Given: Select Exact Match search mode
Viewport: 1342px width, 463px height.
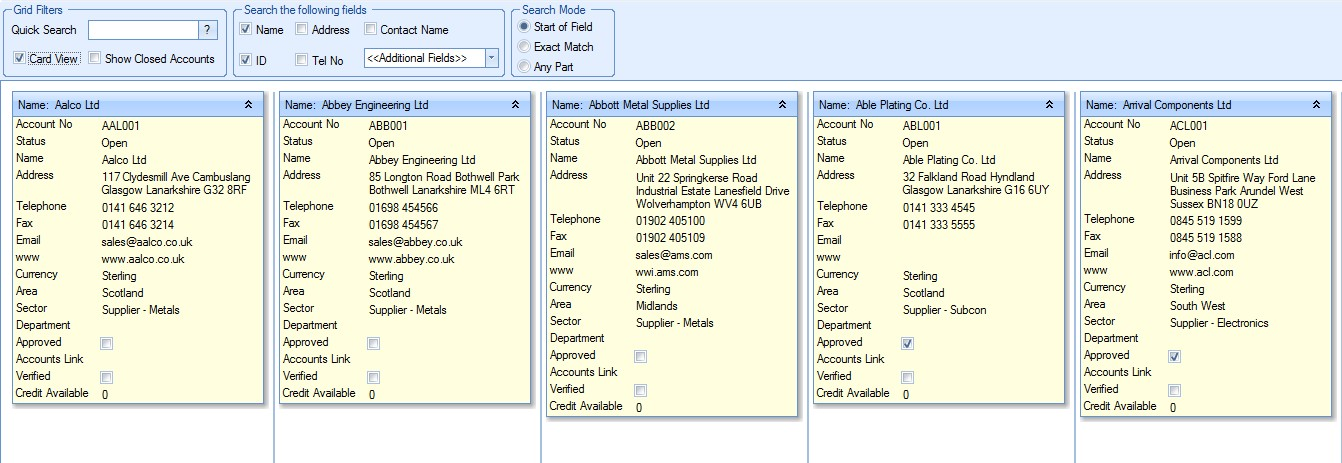Looking at the screenshot, I should click(523, 47).
